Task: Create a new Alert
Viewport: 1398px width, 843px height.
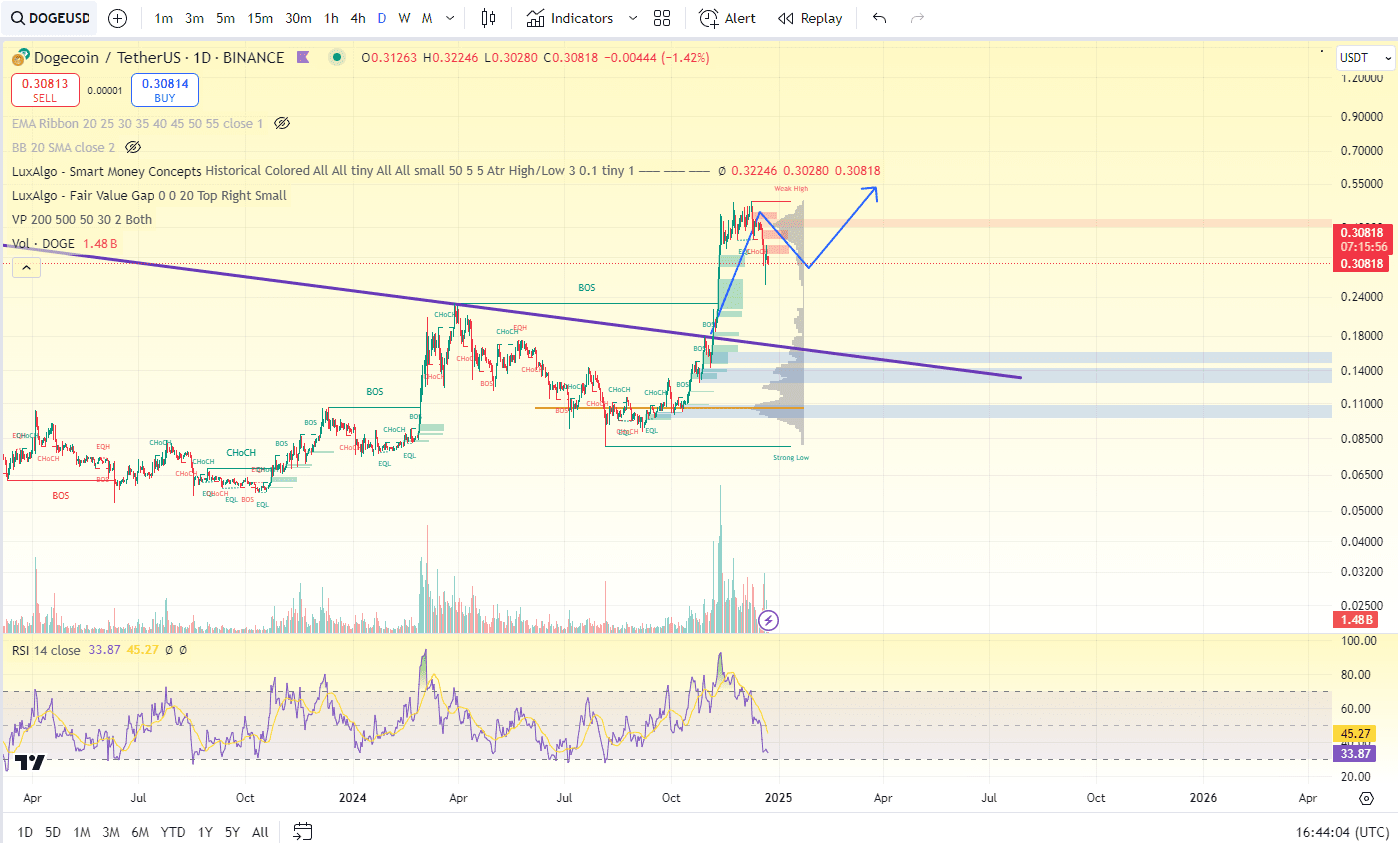Action: point(727,18)
